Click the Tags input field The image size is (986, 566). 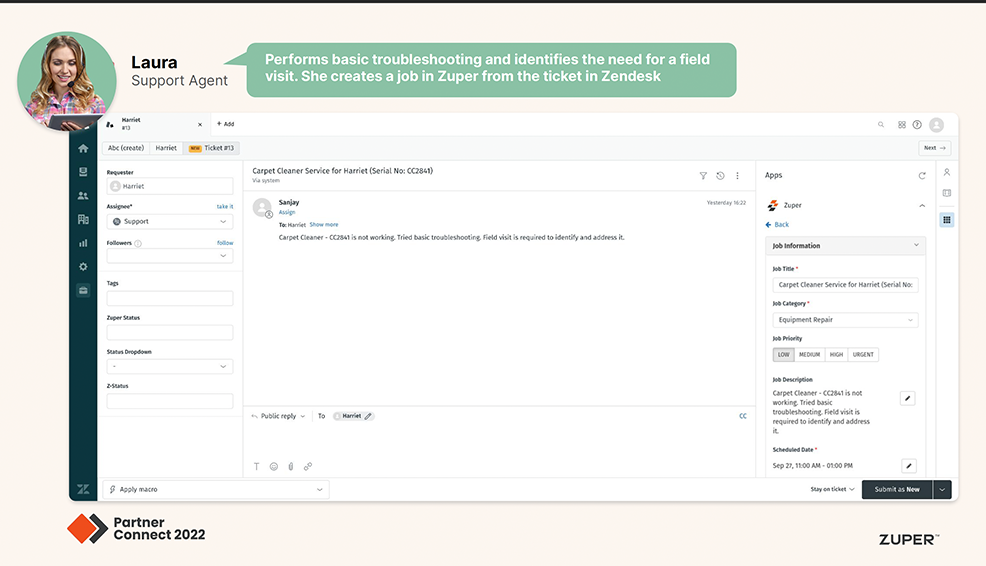tap(170, 298)
